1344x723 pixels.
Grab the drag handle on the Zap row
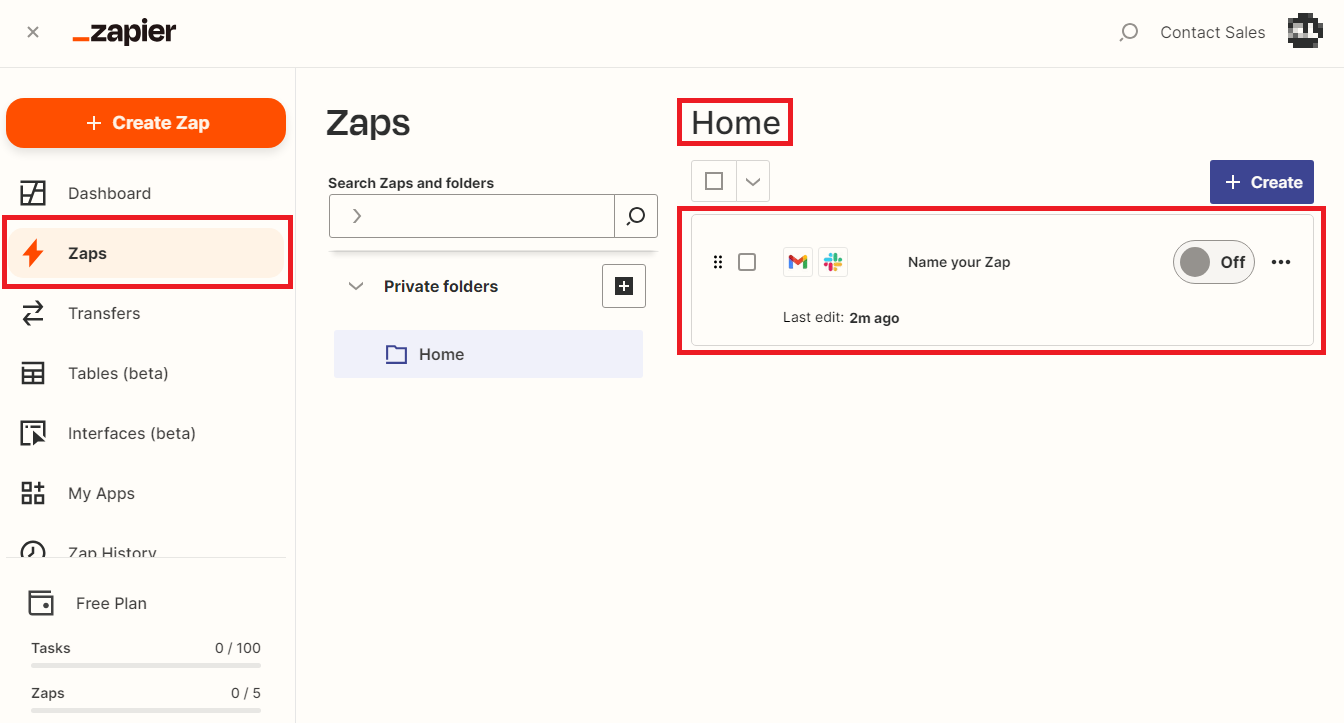point(717,262)
